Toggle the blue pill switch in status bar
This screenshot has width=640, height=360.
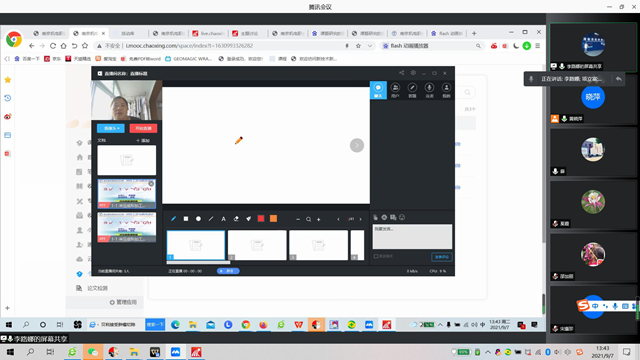(228, 271)
